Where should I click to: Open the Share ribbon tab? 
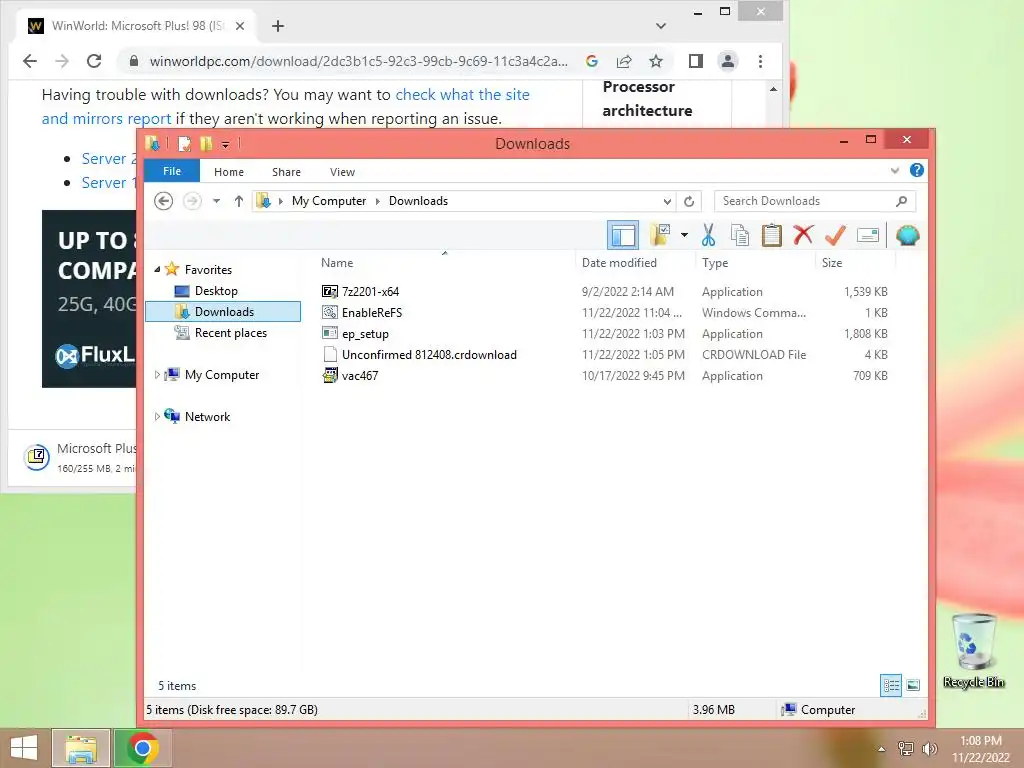click(x=286, y=172)
